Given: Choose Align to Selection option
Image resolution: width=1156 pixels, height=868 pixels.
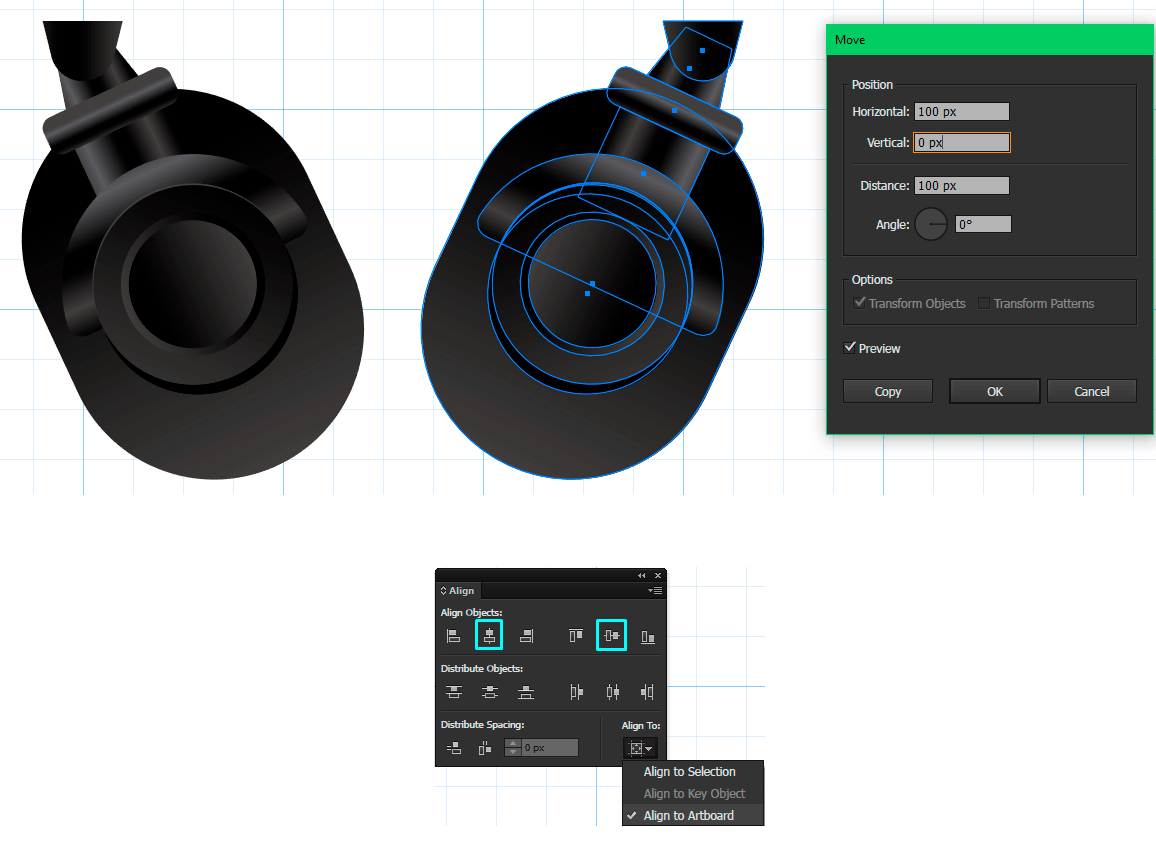Looking at the screenshot, I should [689, 772].
